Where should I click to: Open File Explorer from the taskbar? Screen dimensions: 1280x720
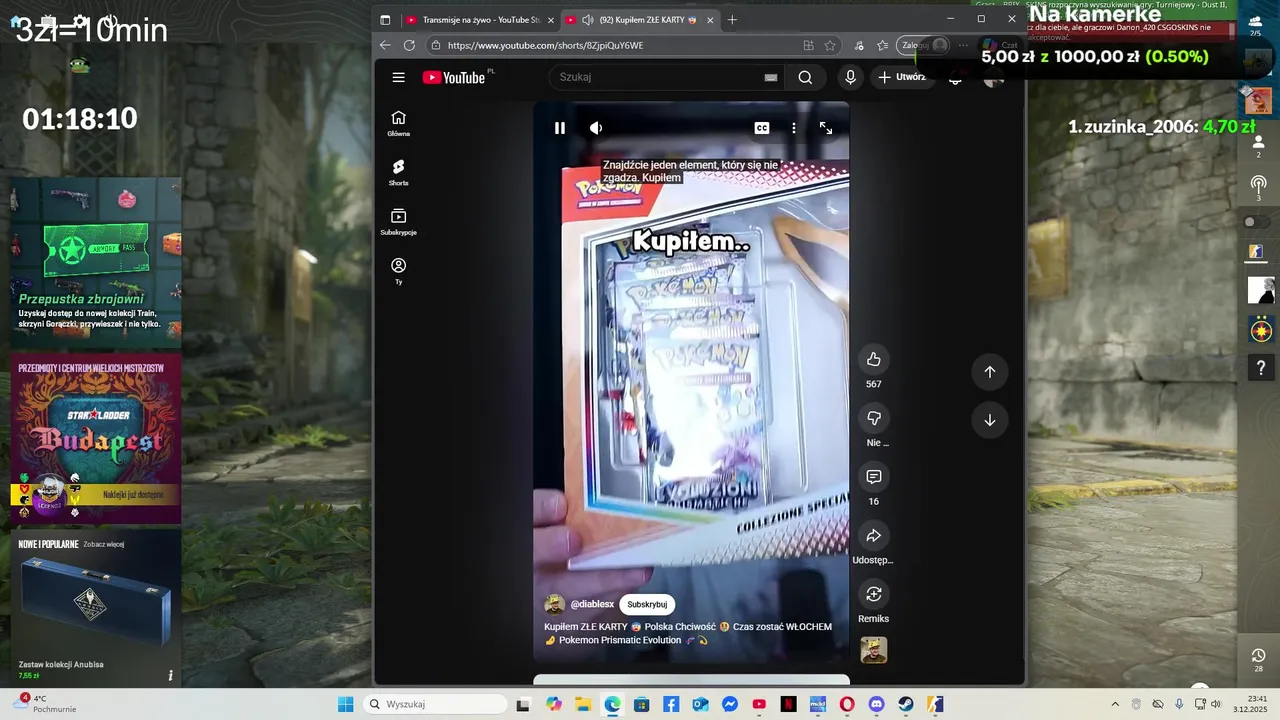(583, 704)
